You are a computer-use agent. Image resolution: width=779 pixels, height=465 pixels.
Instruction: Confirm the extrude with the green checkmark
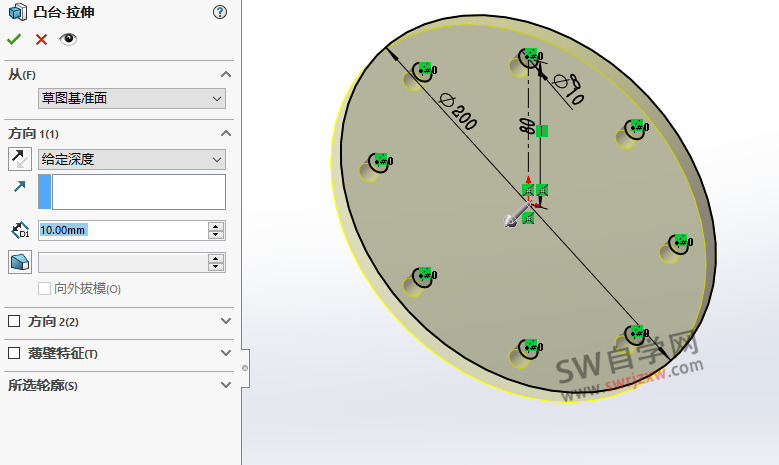coord(14,39)
